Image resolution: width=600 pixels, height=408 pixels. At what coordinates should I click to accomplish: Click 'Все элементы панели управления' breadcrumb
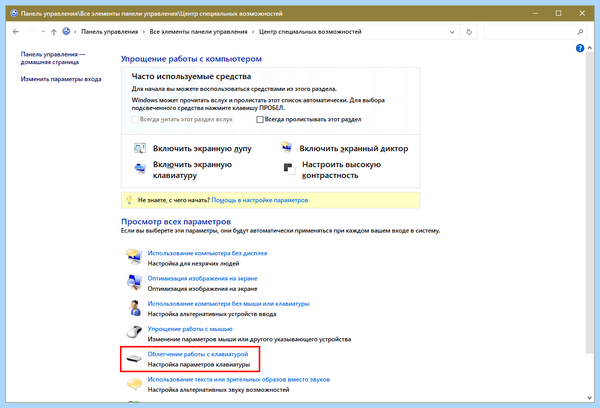(x=198, y=32)
